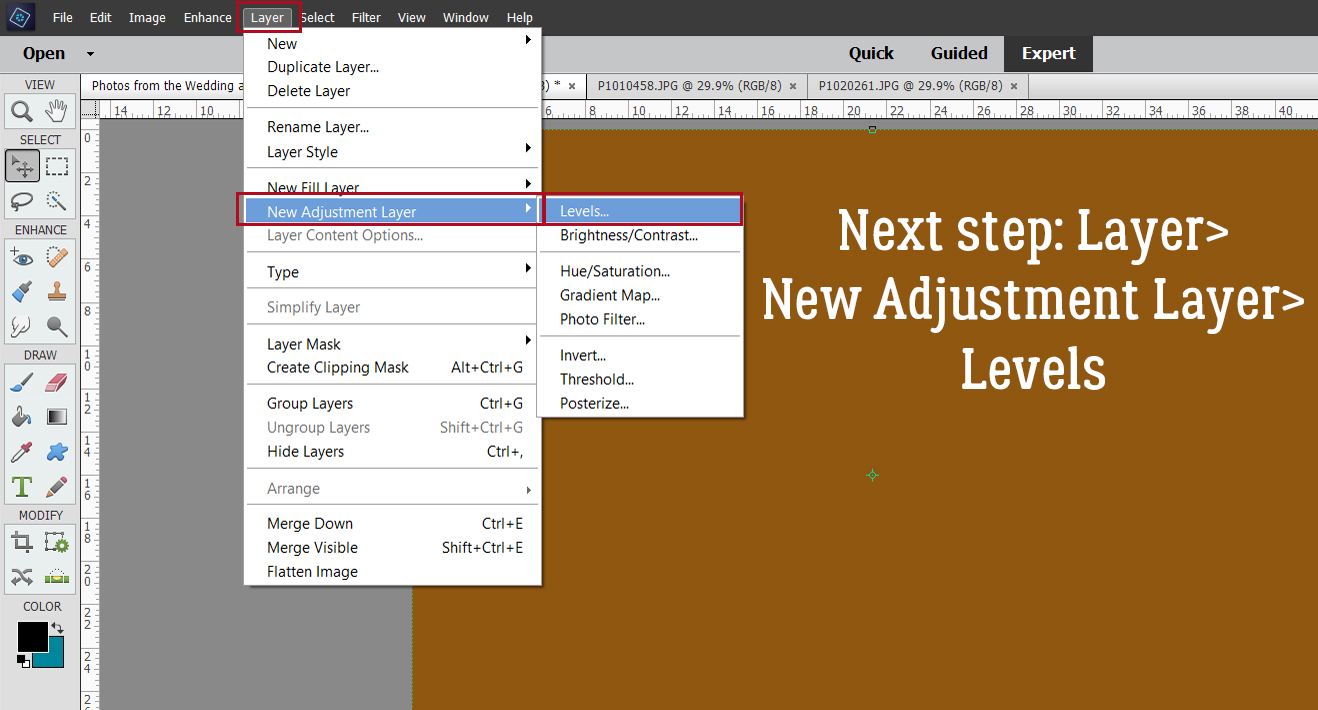Switch to Quick edit mode

click(871, 54)
